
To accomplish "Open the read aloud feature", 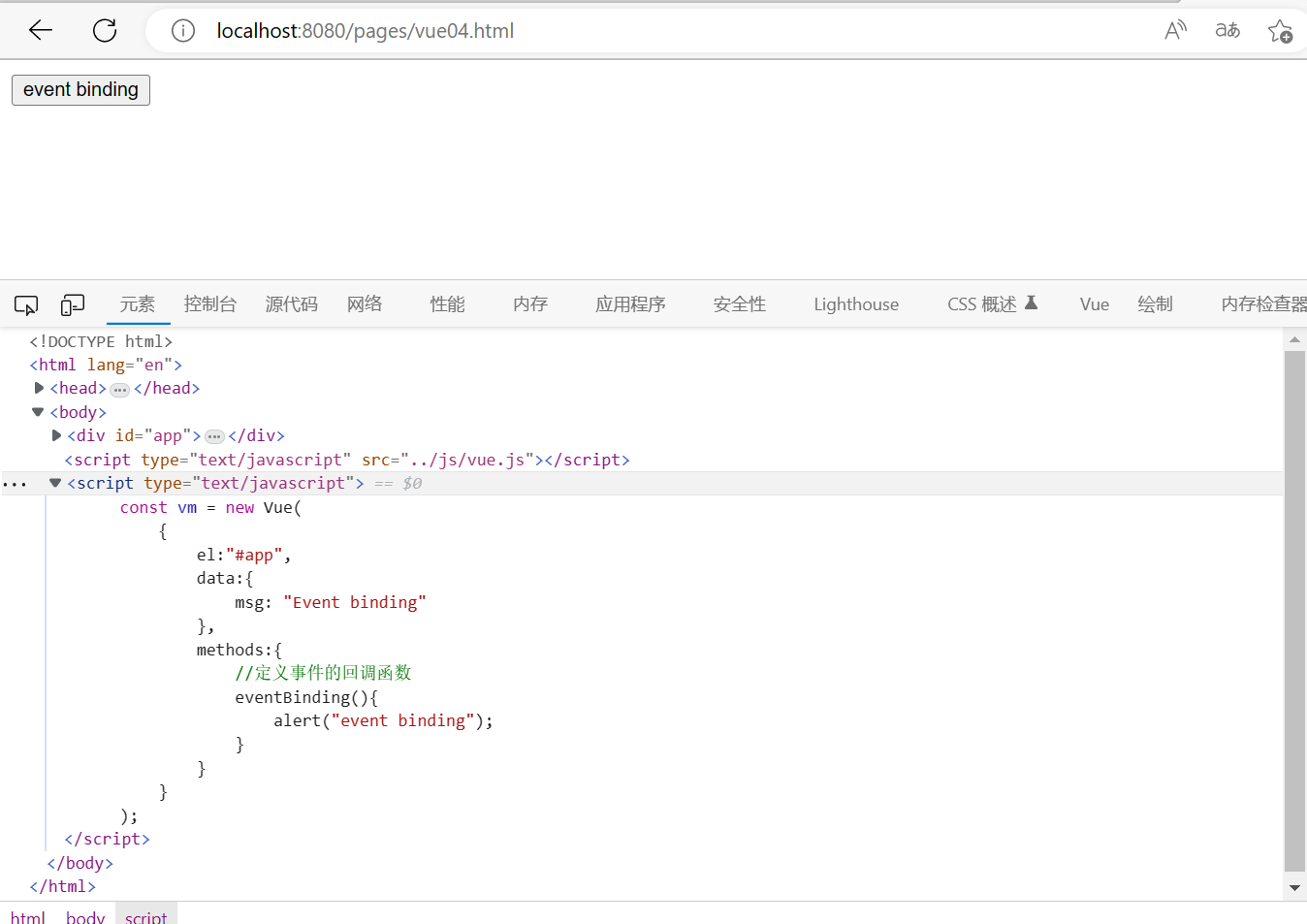I will tap(1174, 30).
